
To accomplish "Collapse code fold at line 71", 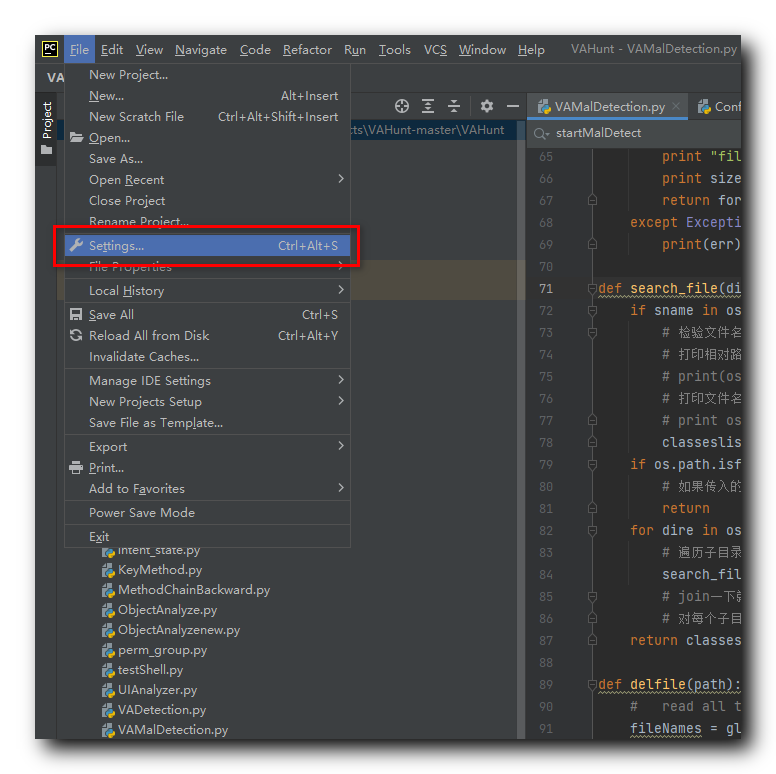I will click(x=592, y=288).
